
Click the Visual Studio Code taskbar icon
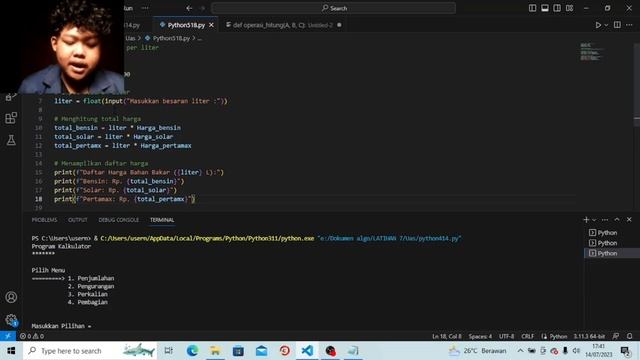tap(307, 351)
